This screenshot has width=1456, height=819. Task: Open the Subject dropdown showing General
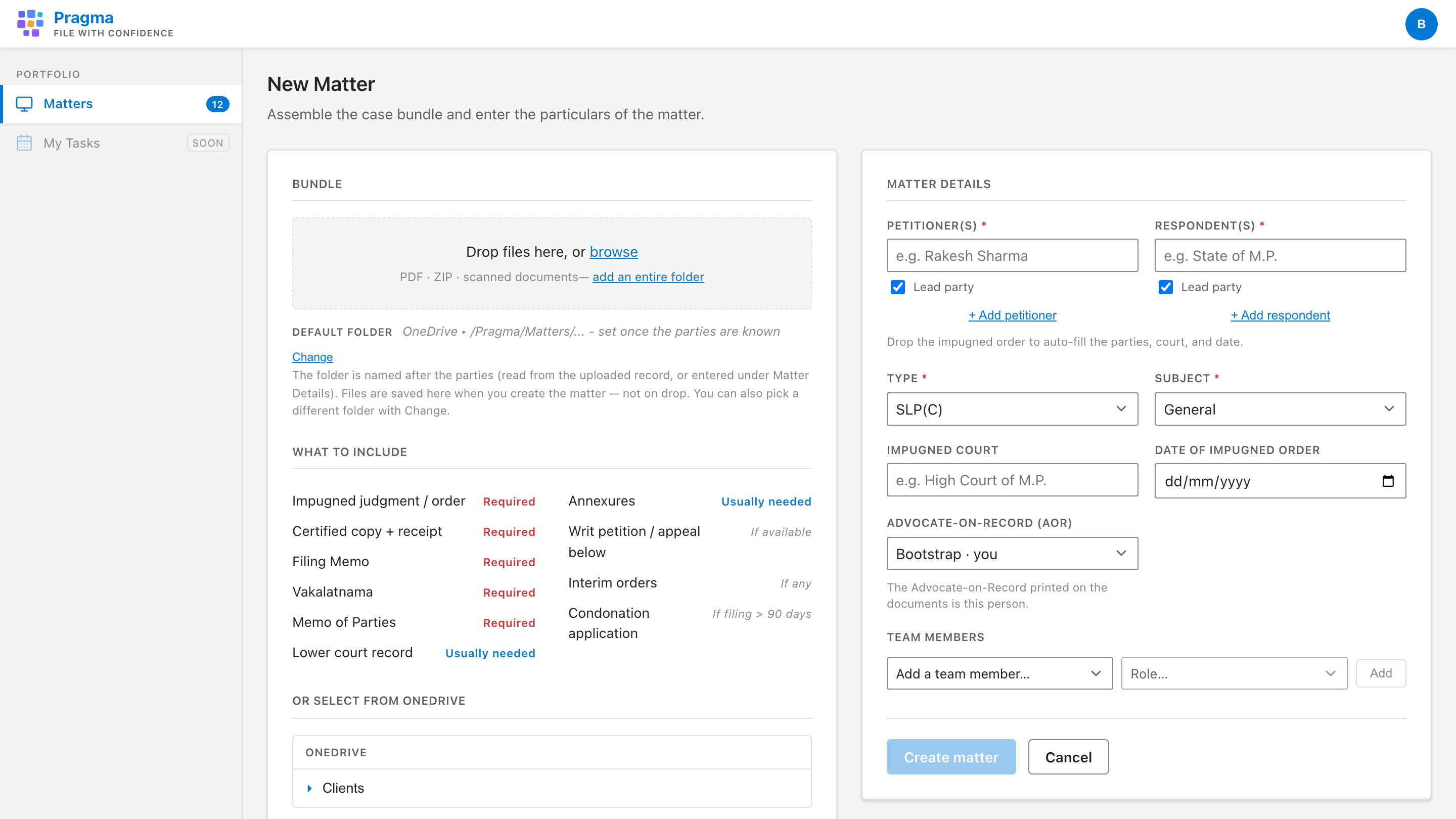coord(1280,409)
